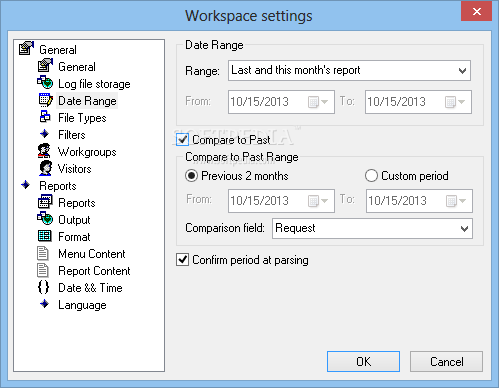Open the Filters settings page
Screen dimensions: 499x388
(x=72, y=135)
